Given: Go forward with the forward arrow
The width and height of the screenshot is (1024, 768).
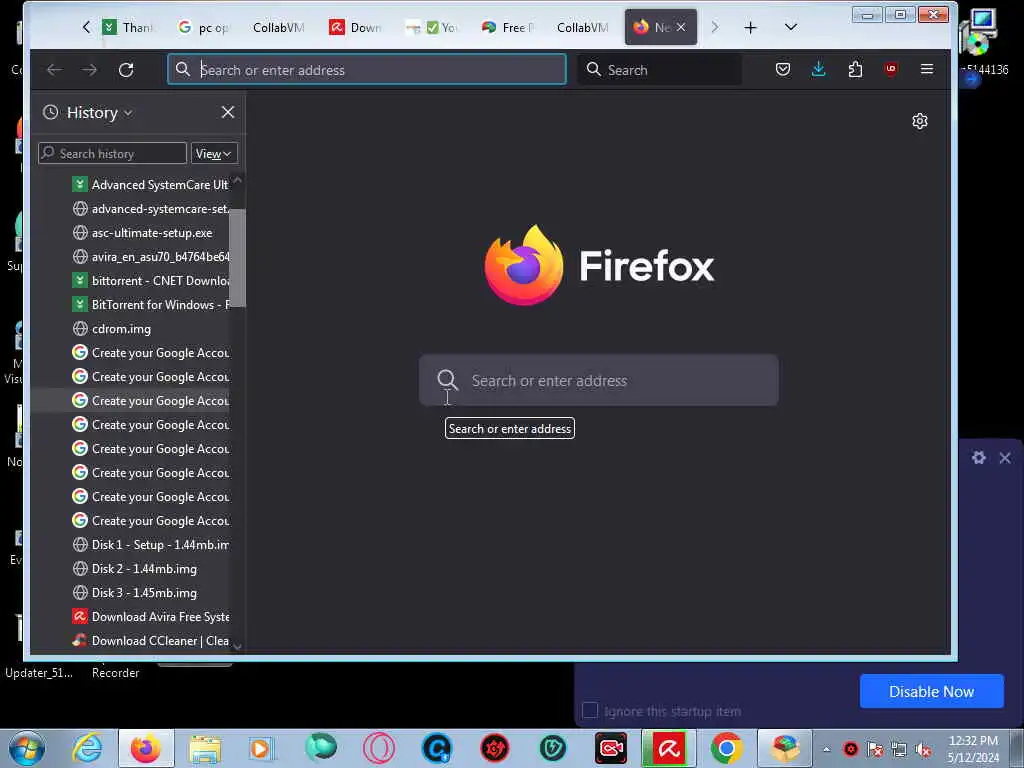Looking at the screenshot, I should (89, 70).
